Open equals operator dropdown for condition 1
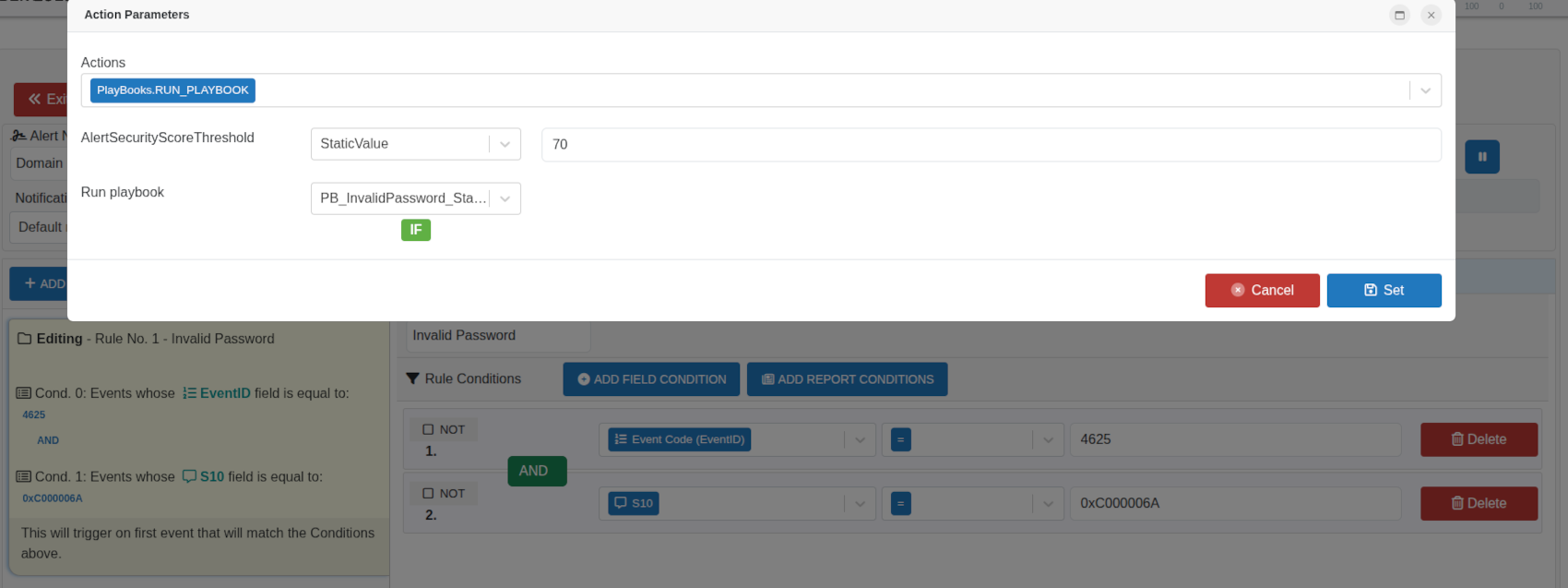This screenshot has width=1568, height=588. [1048, 439]
